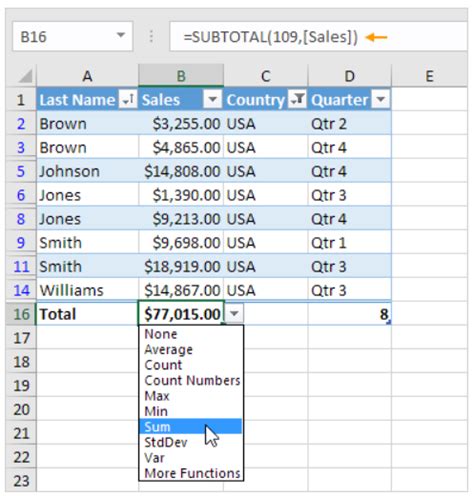Select column B header
The height and width of the screenshot is (496, 474).
coord(181,76)
